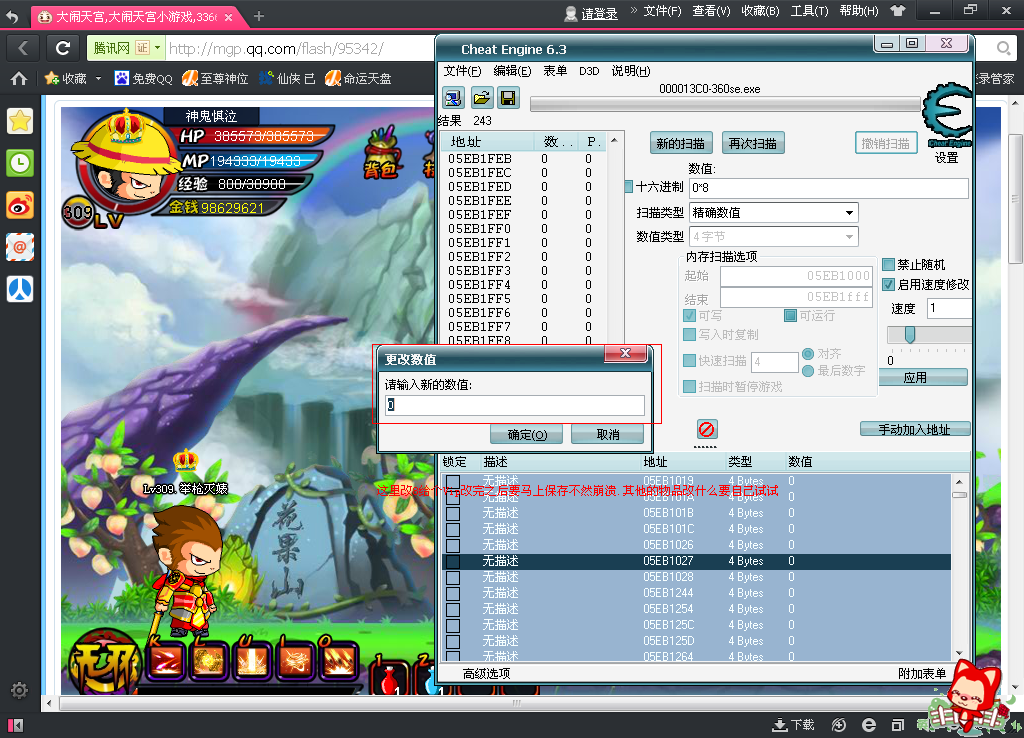Open the 收藏 bookmarks dropdown arrow

click(98, 78)
